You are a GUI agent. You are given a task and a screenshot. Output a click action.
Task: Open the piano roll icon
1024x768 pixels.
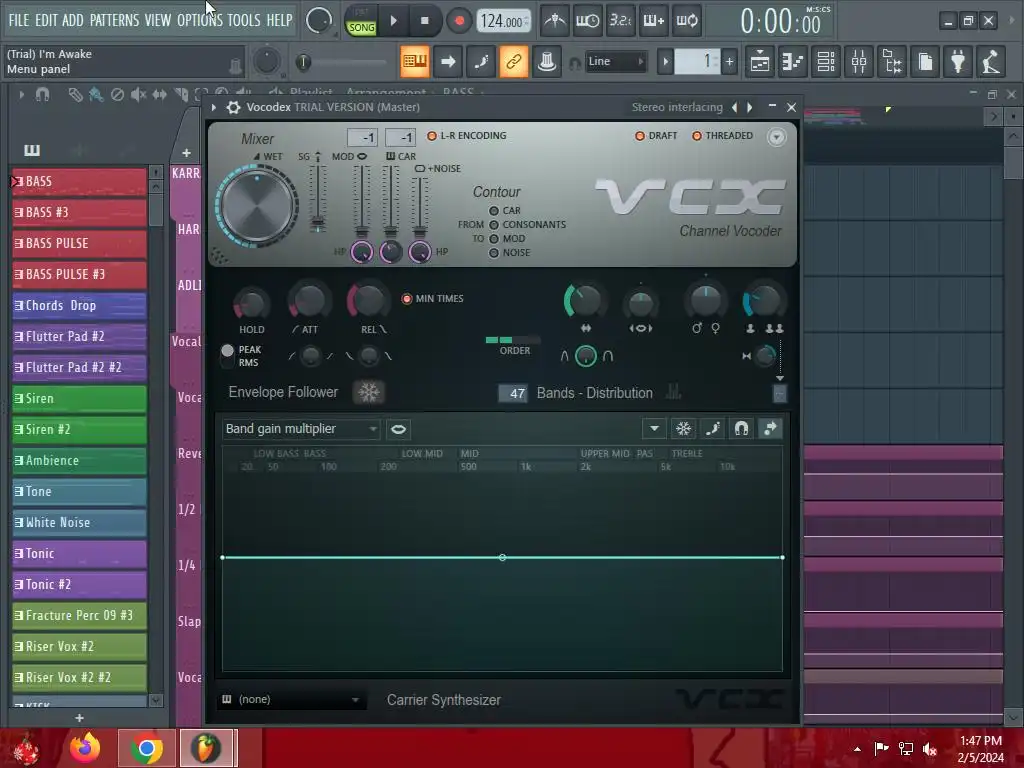[x=793, y=62]
